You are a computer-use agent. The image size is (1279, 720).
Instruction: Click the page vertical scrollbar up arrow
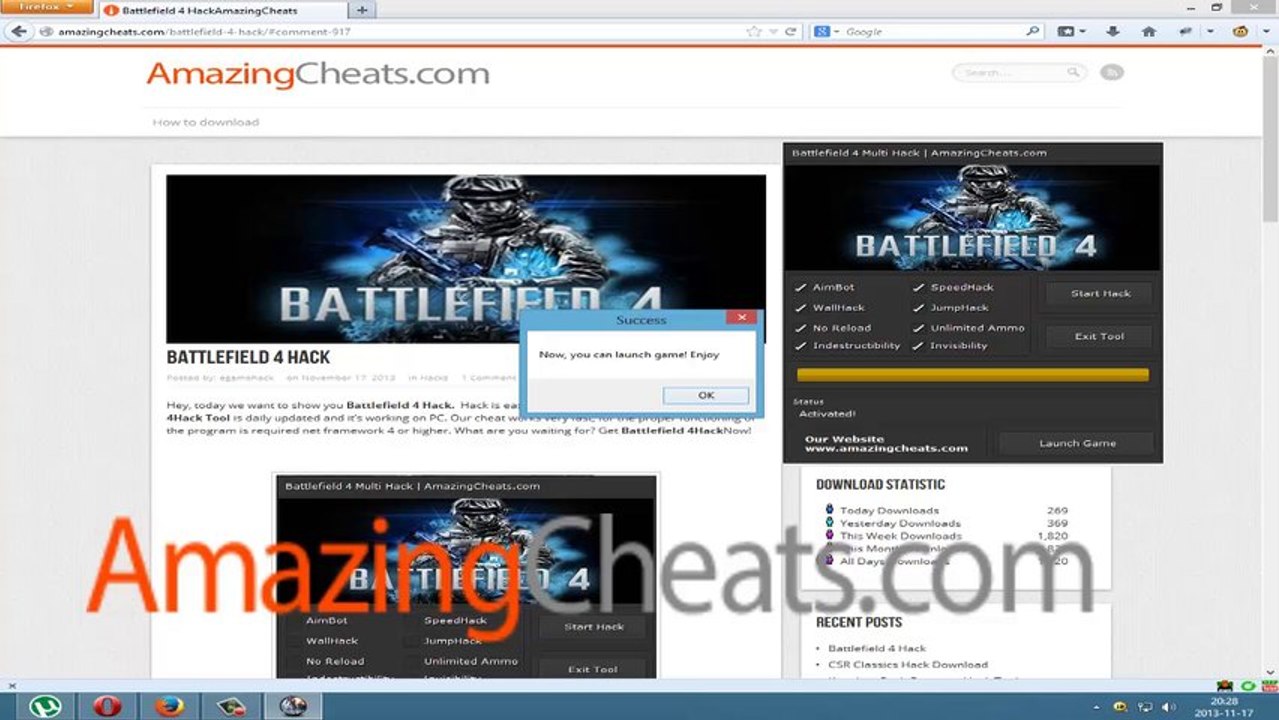[x=1272, y=52]
